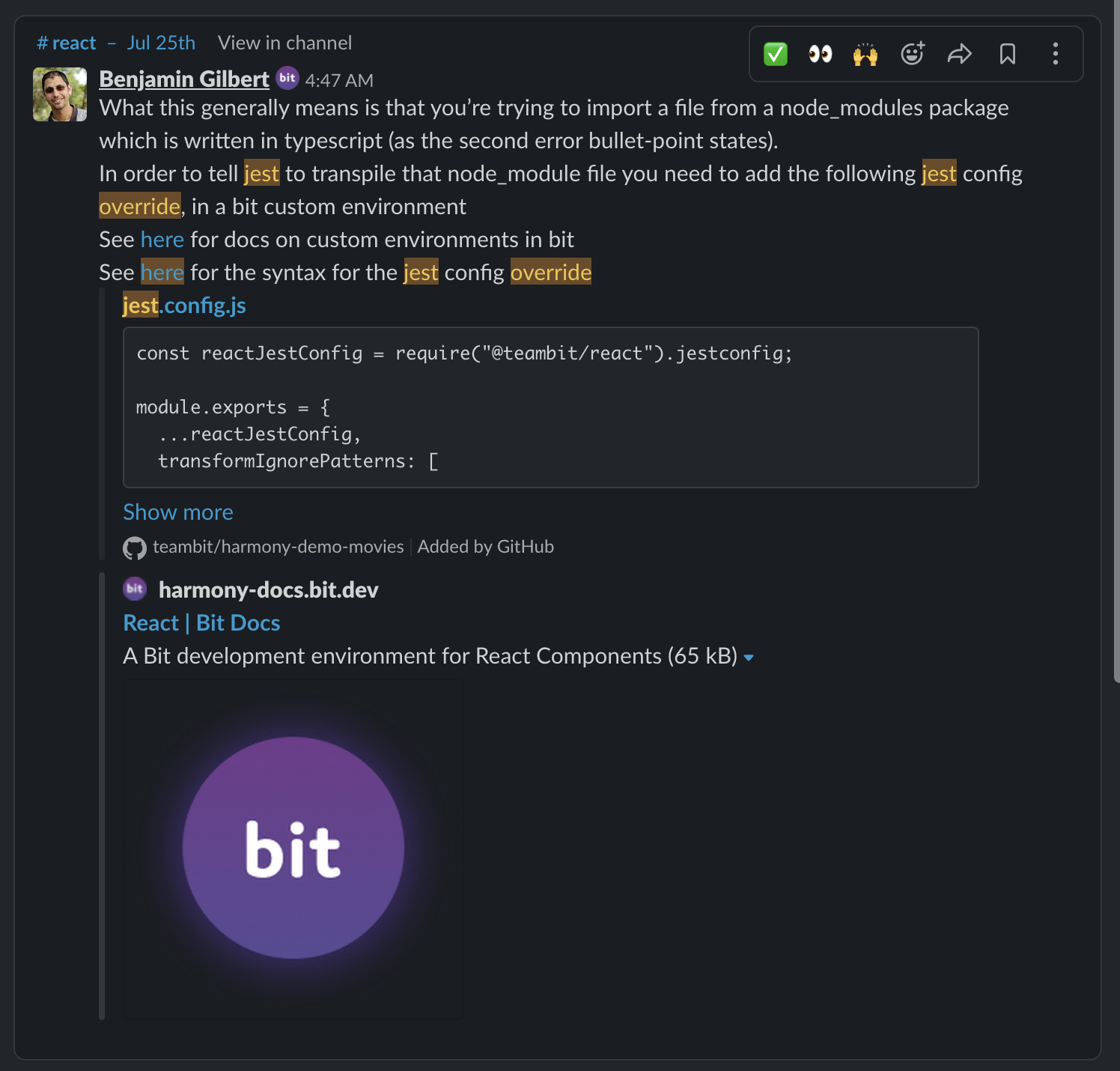Open more actions via the three-dot icon
Image resolution: width=1120 pixels, height=1071 pixels.
click(1055, 53)
